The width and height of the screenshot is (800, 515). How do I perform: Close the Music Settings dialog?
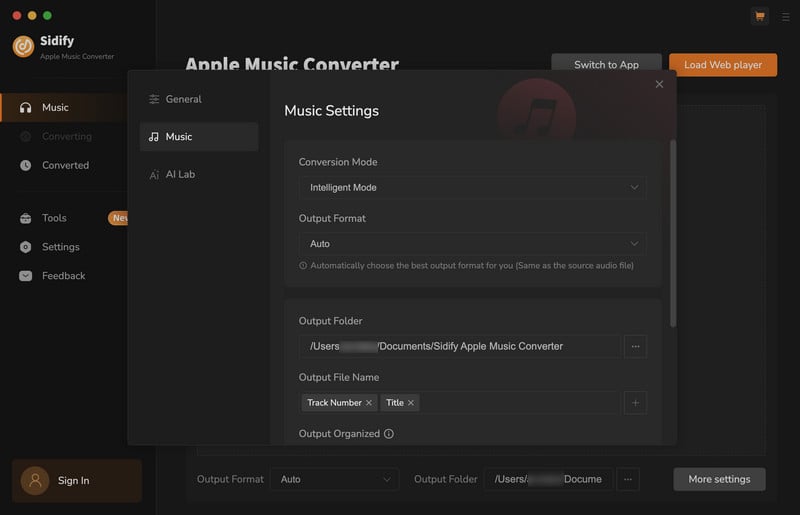(x=659, y=84)
